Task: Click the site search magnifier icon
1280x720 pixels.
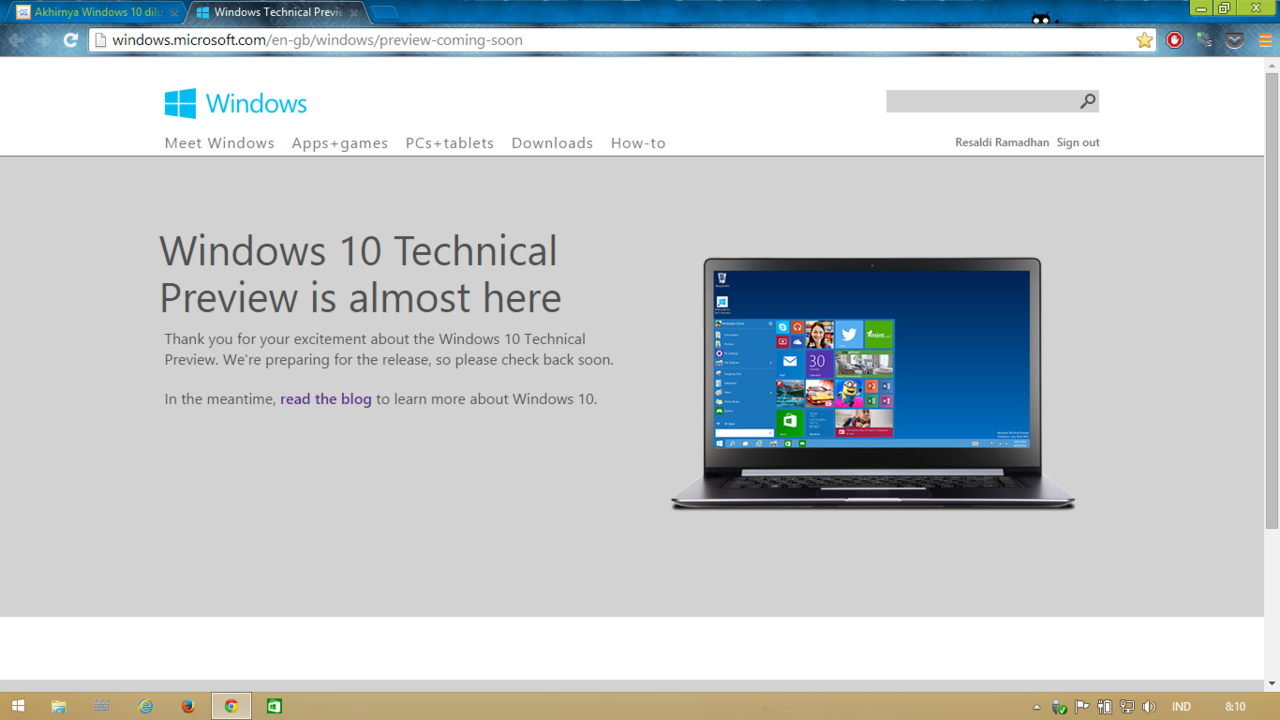Action: (x=1088, y=101)
